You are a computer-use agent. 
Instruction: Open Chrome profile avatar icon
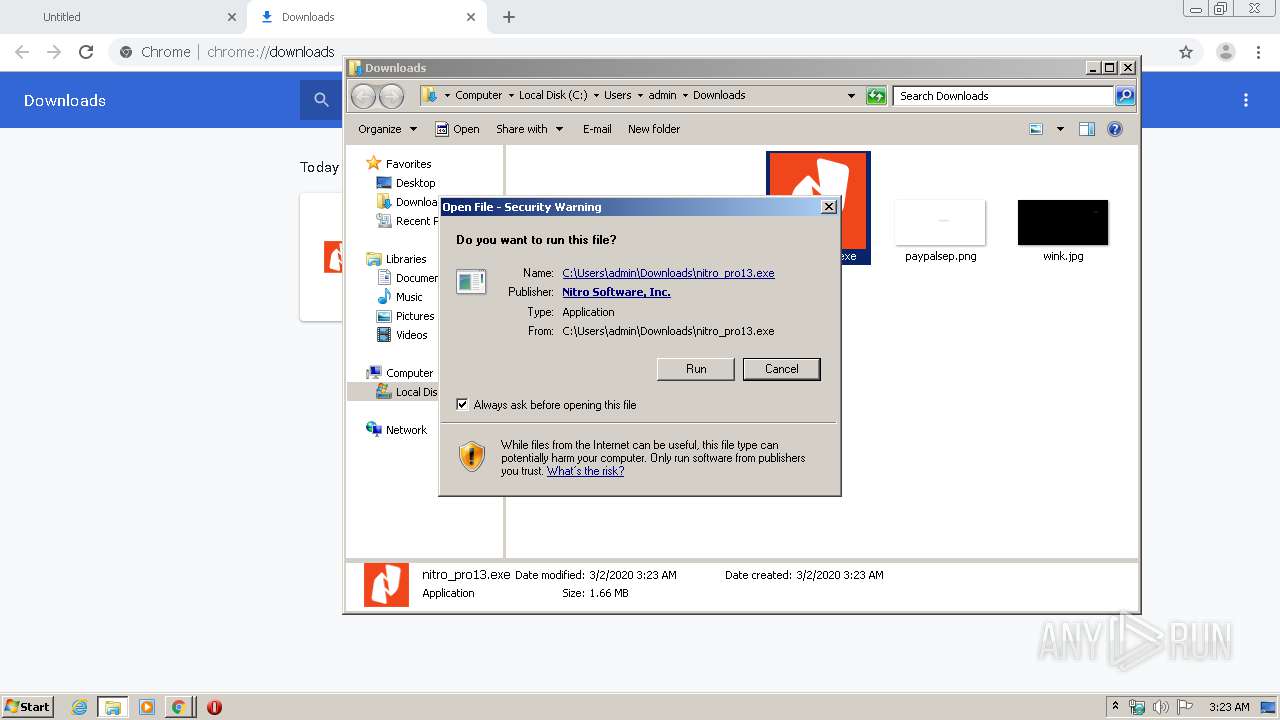coord(1225,52)
